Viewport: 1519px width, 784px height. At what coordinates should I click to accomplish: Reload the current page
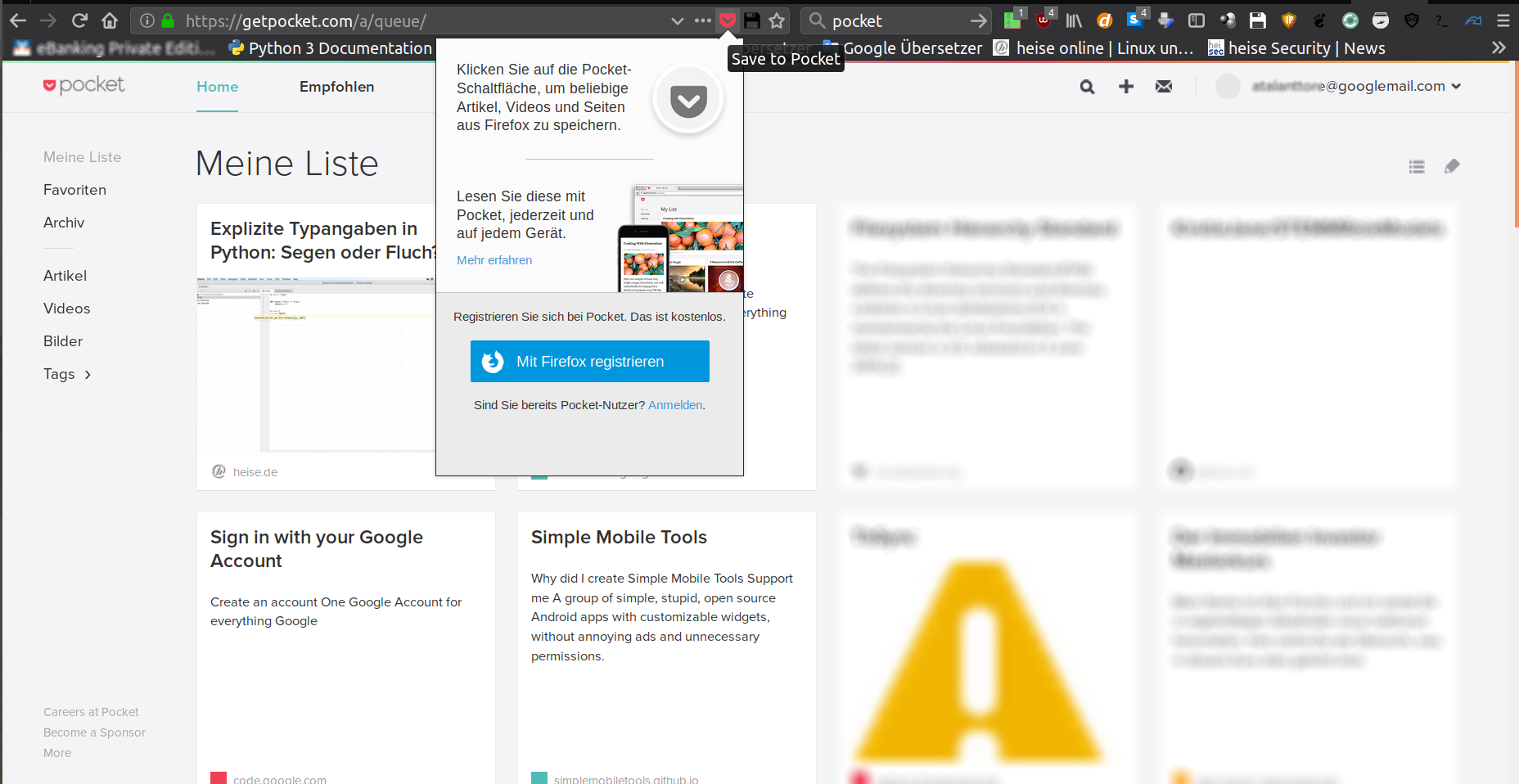tap(79, 20)
